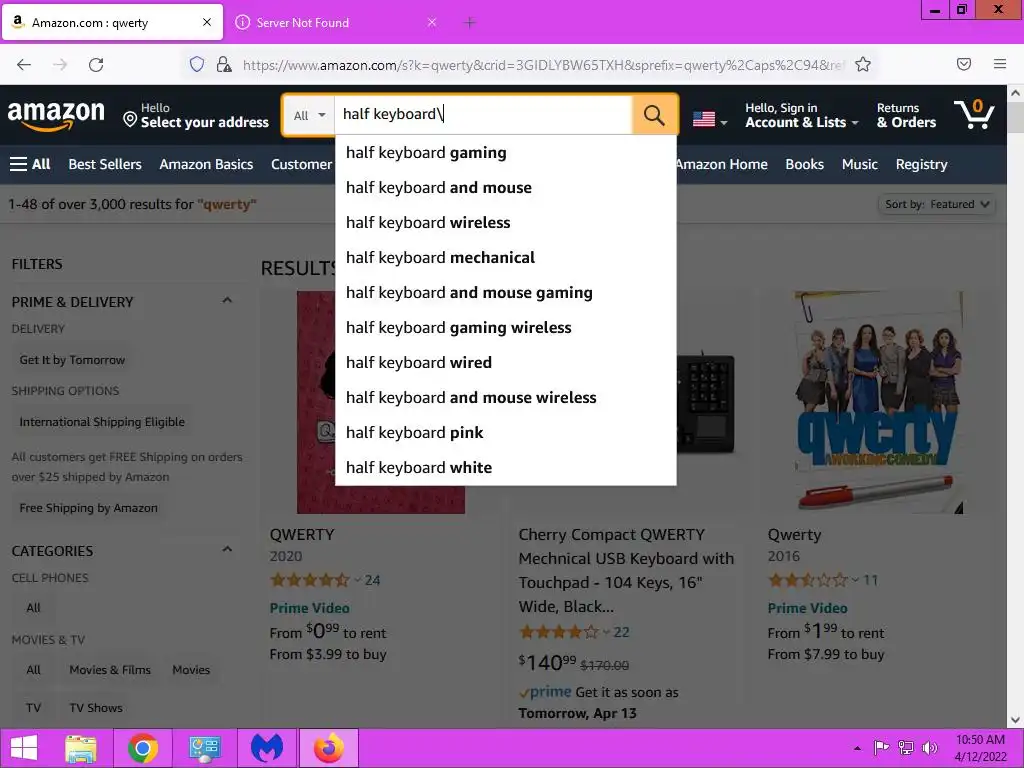Select suggestion half keyboard wireless
The image size is (1024, 768).
(505, 223)
